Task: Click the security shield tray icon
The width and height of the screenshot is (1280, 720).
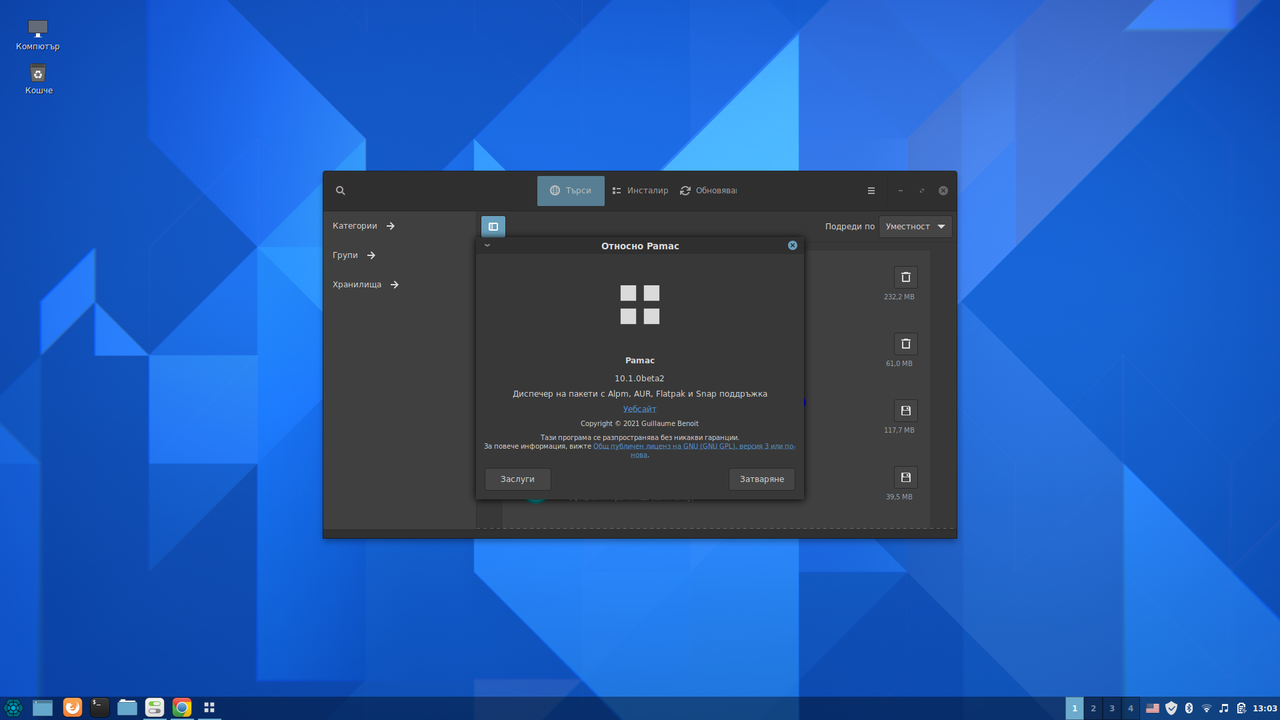Action: [1171, 708]
